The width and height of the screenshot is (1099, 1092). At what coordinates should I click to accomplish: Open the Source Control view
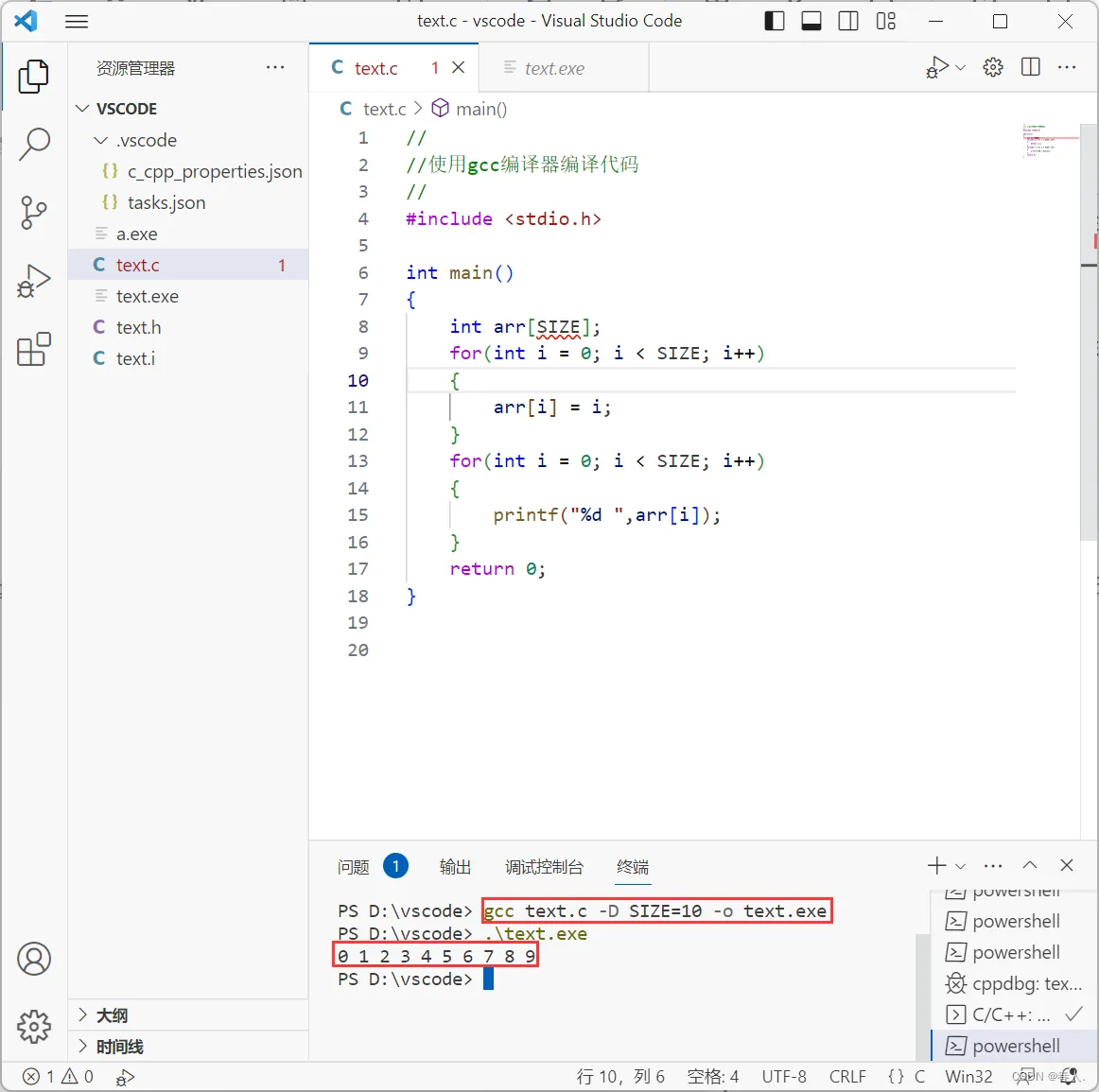click(x=34, y=213)
